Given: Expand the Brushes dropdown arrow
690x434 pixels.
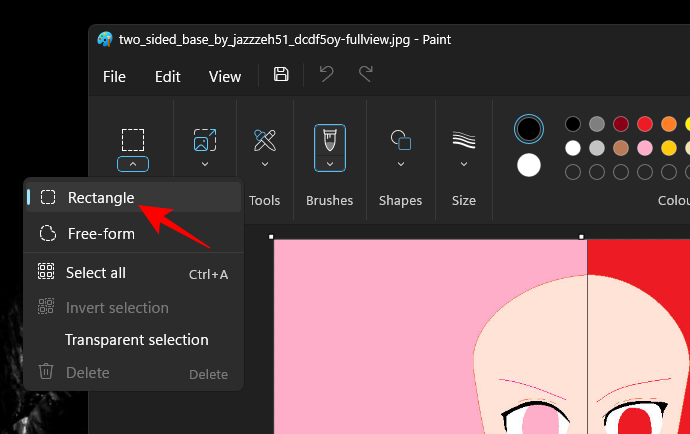Looking at the screenshot, I should [330, 163].
